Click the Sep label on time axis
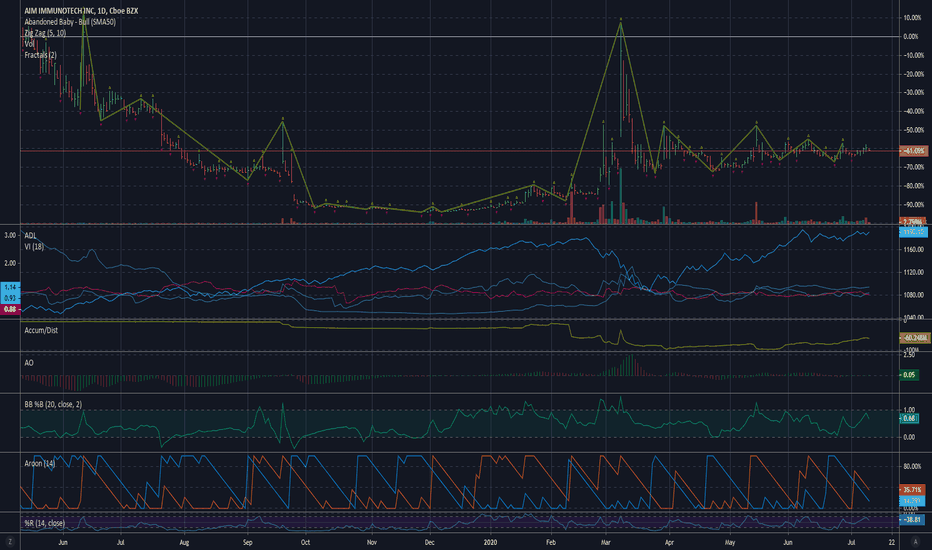The image size is (932, 550). [248, 542]
